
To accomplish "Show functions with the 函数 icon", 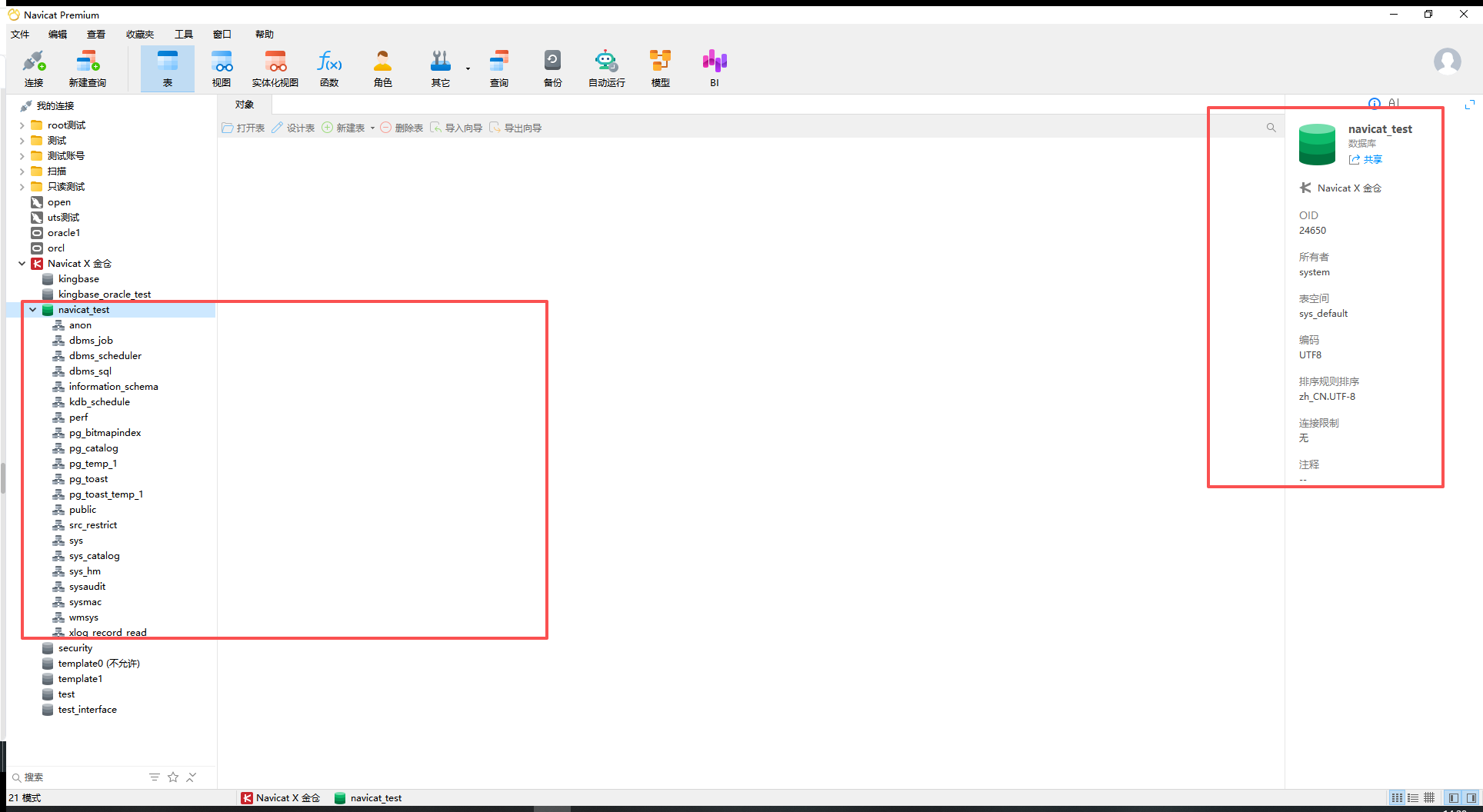I will [x=329, y=68].
